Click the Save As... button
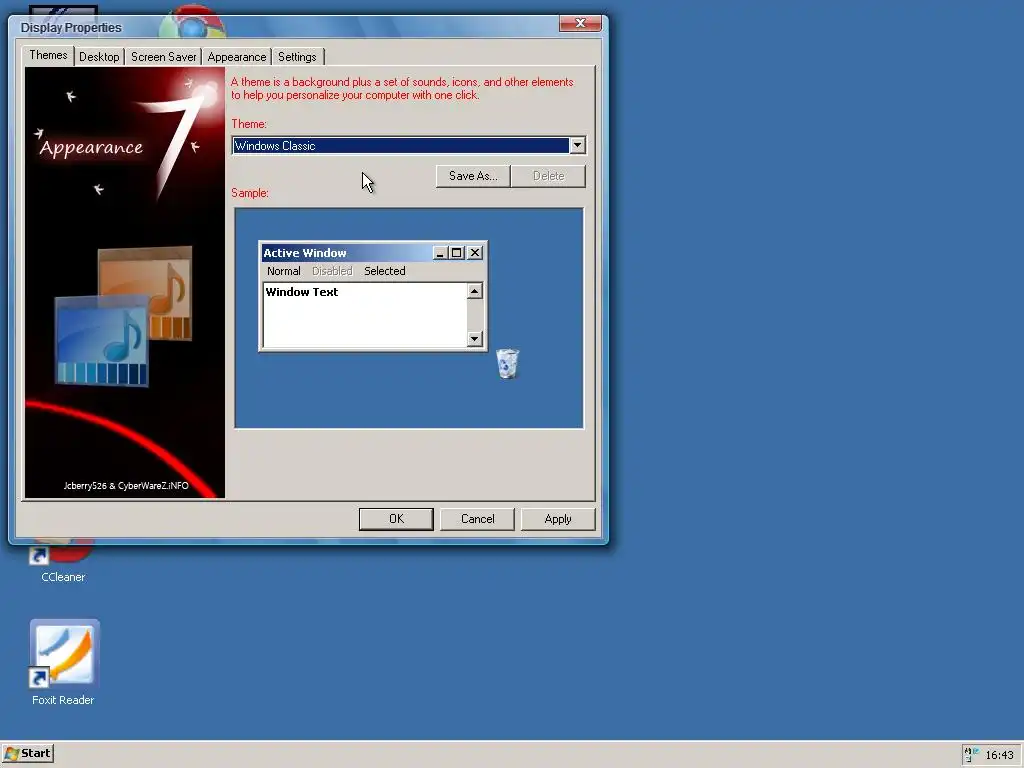Viewport: 1024px width, 768px height. [x=473, y=176]
